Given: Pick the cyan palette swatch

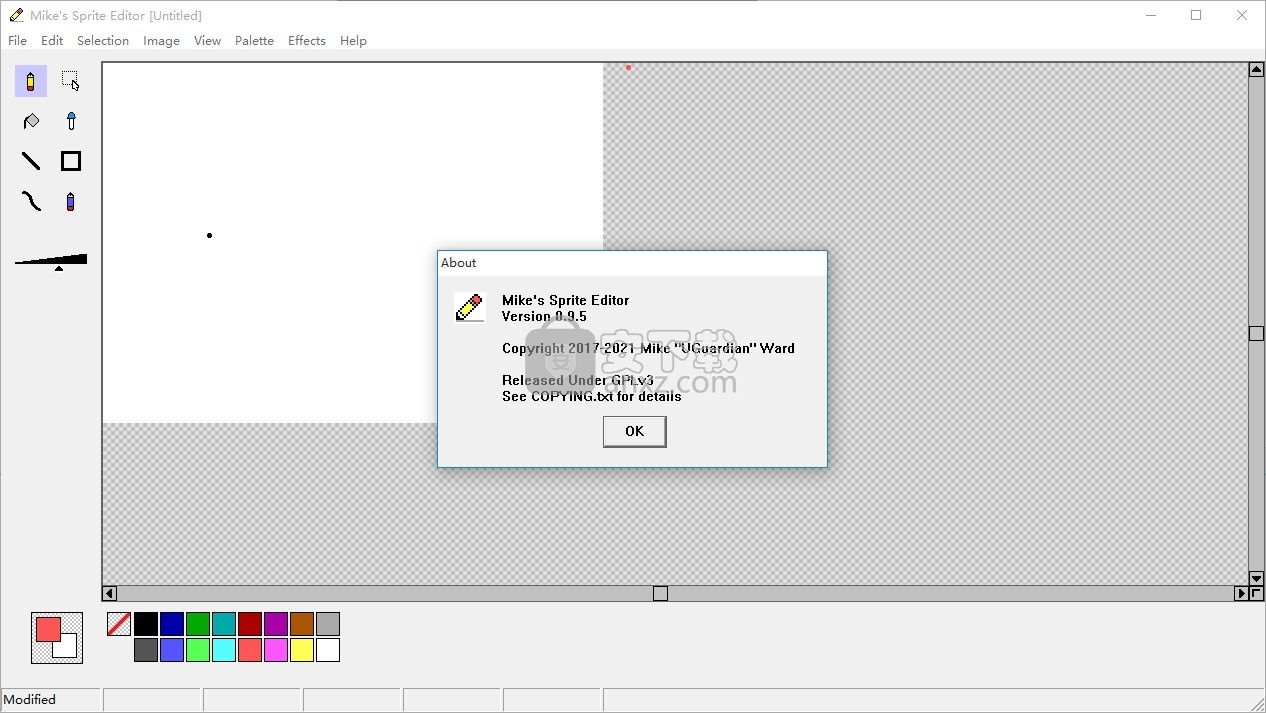Looking at the screenshot, I should (x=224, y=650).
